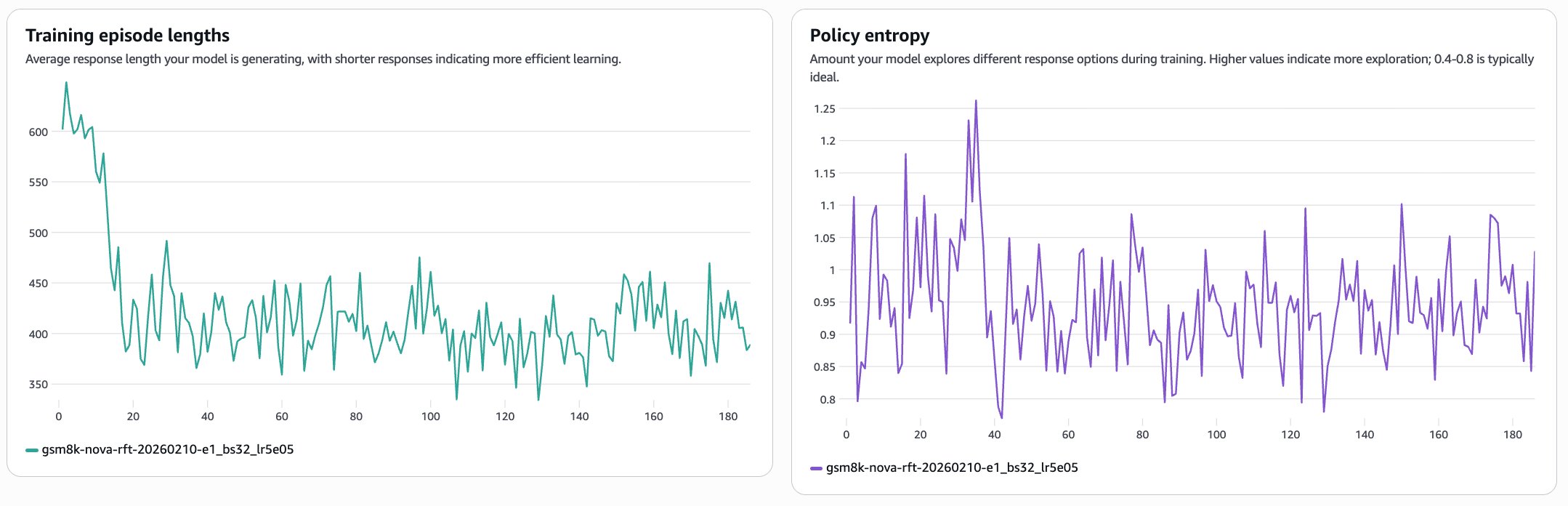Viewport: 1568px width, 506px height.
Task: Click the 0 x-axis label in episode lengths chart
Action: coord(59,417)
